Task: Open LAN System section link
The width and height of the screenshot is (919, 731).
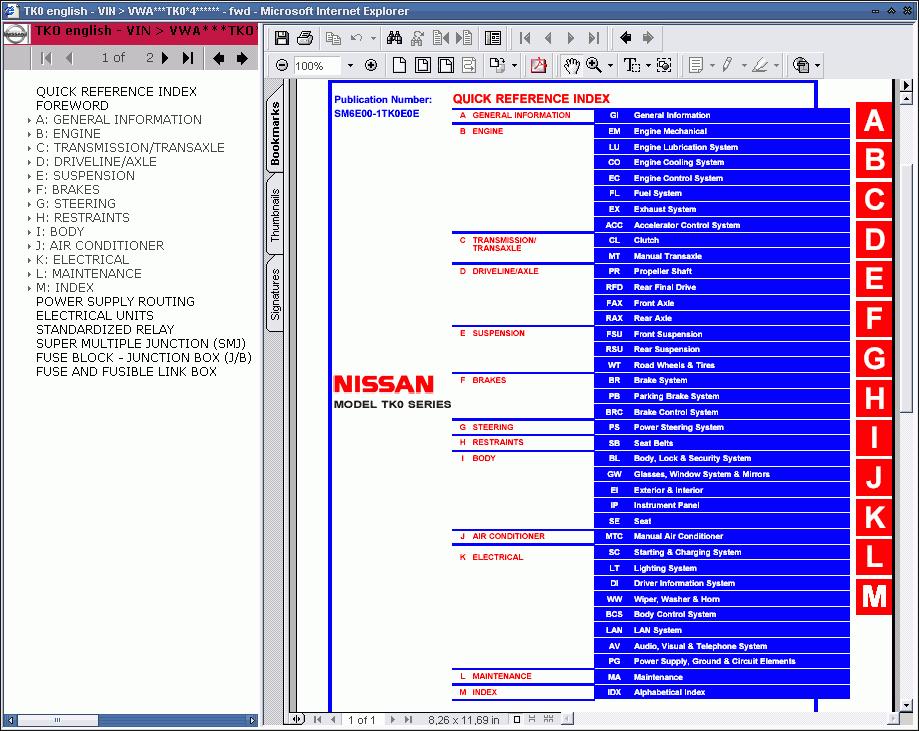Action: pyautogui.click(x=721, y=630)
